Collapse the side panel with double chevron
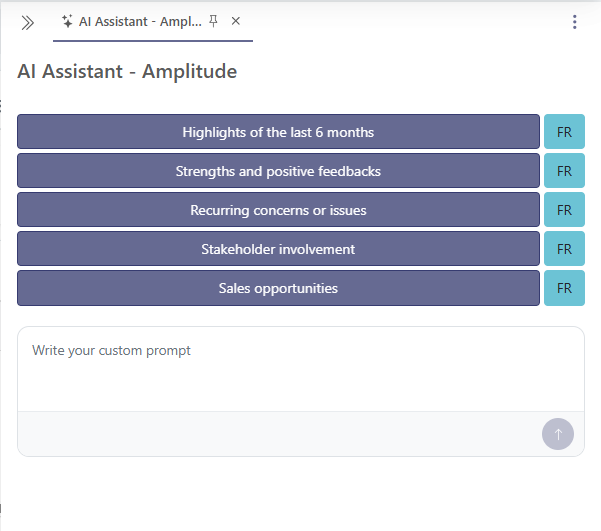Viewport: 601px width, 531px height. pyautogui.click(x=28, y=22)
